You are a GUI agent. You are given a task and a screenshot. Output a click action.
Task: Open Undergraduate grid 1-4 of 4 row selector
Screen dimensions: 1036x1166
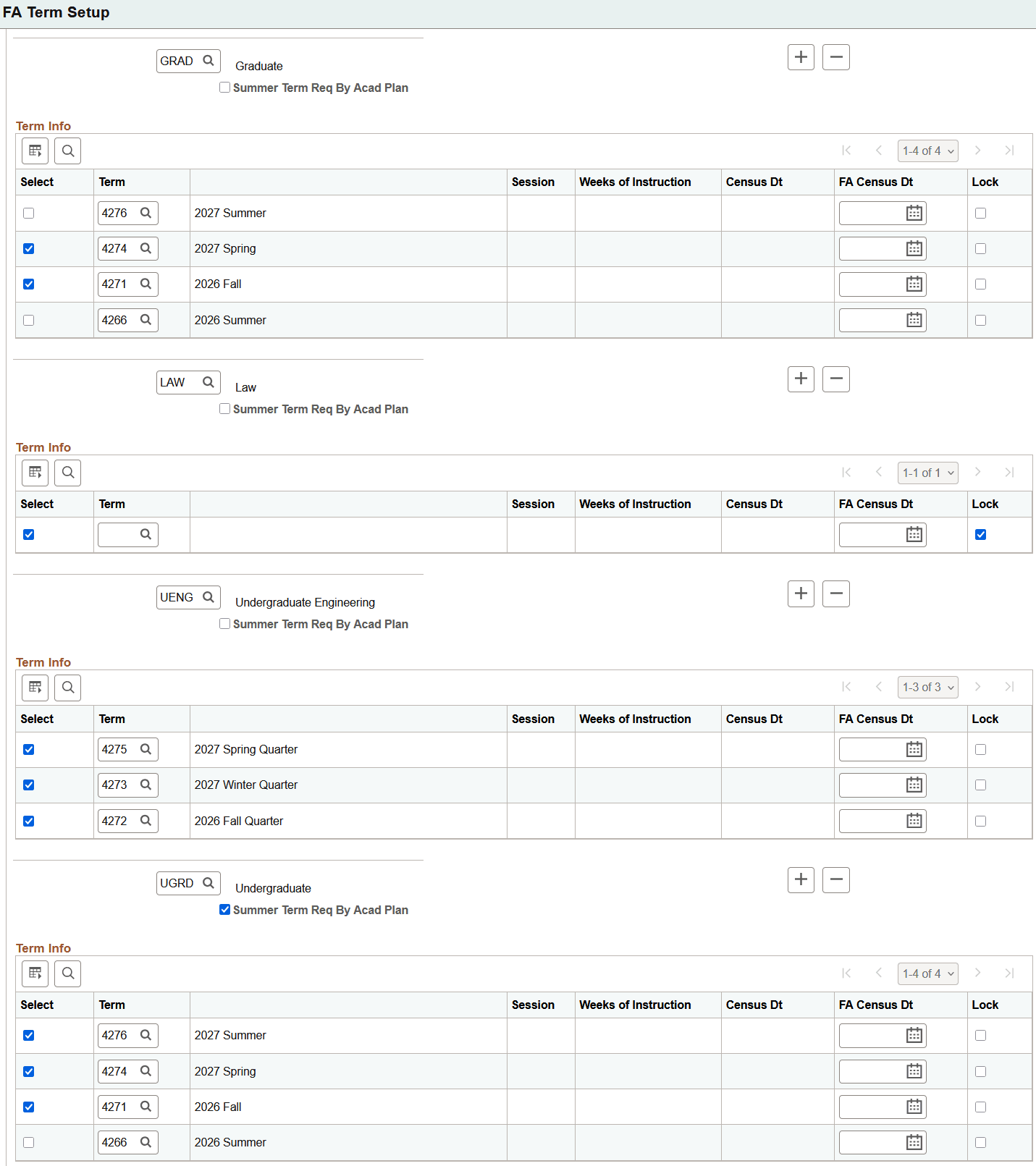928,973
